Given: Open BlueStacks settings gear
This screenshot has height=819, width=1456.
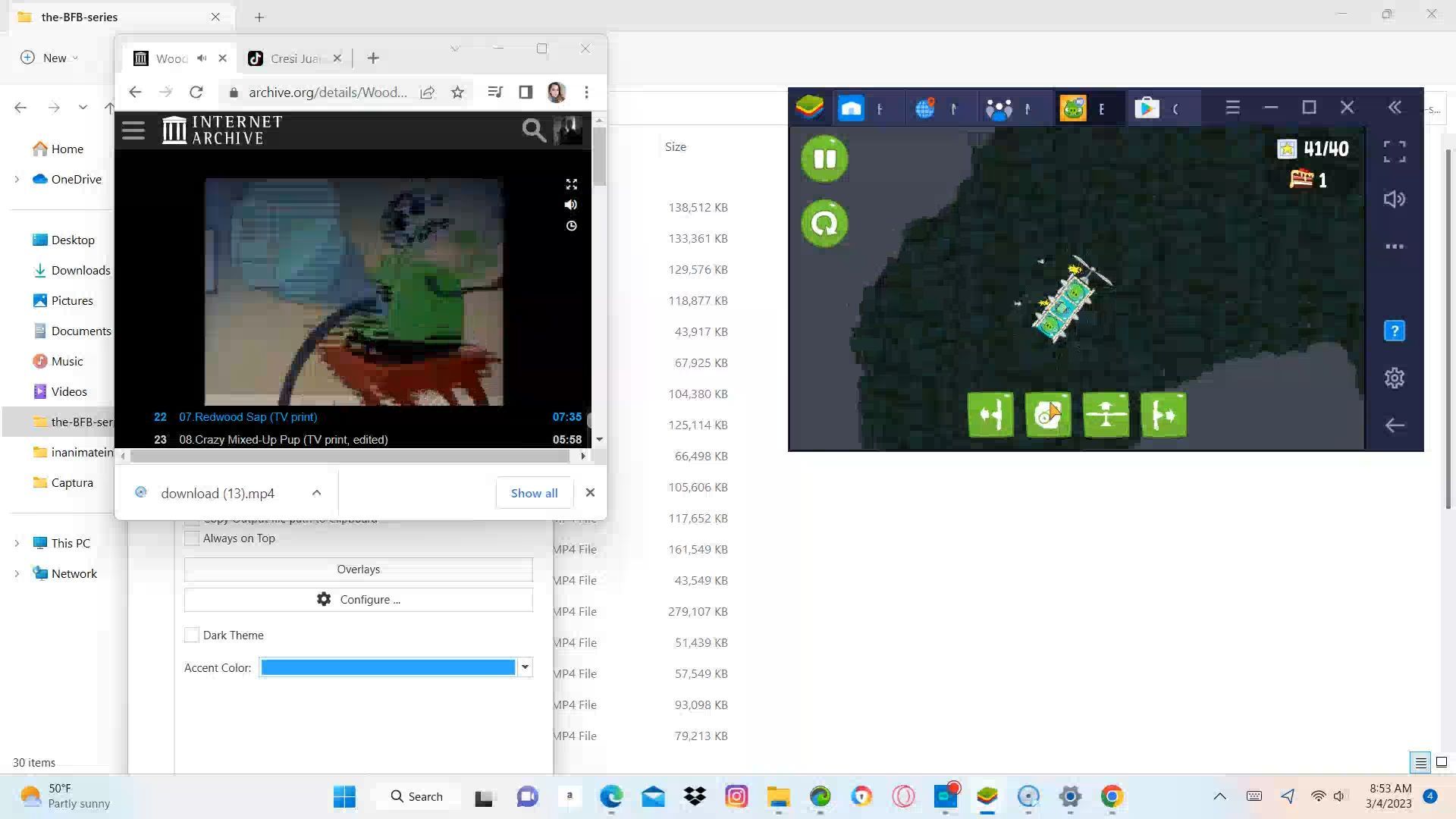Looking at the screenshot, I should click(x=1394, y=378).
